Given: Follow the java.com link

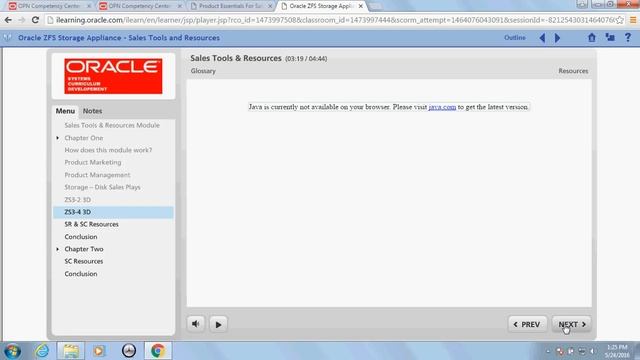Looking at the screenshot, I should tap(442, 107).
